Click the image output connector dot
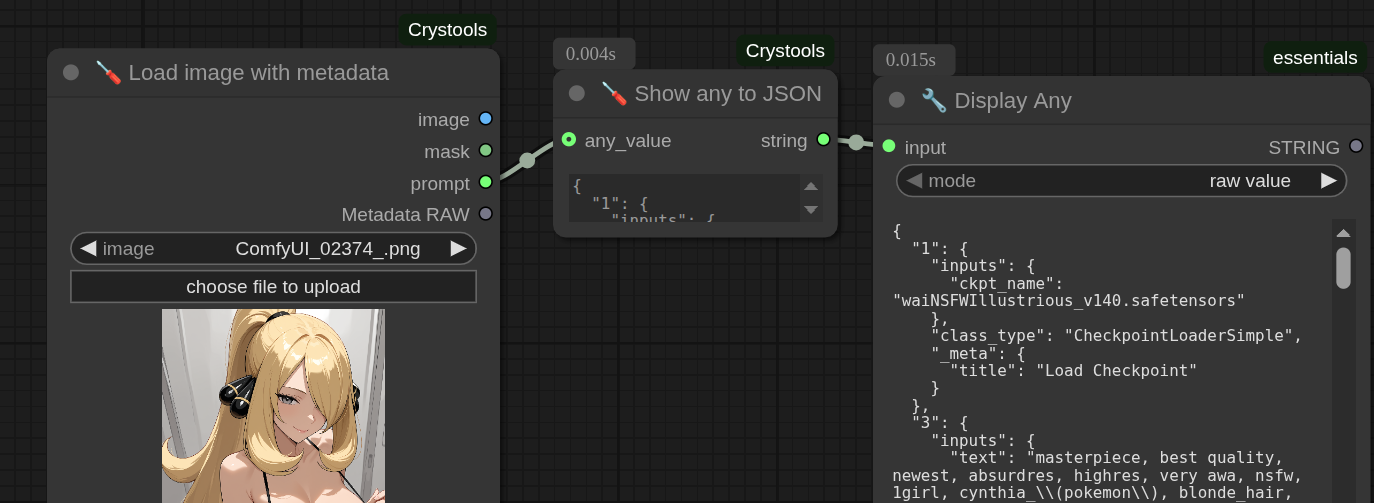 (x=486, y=119)
